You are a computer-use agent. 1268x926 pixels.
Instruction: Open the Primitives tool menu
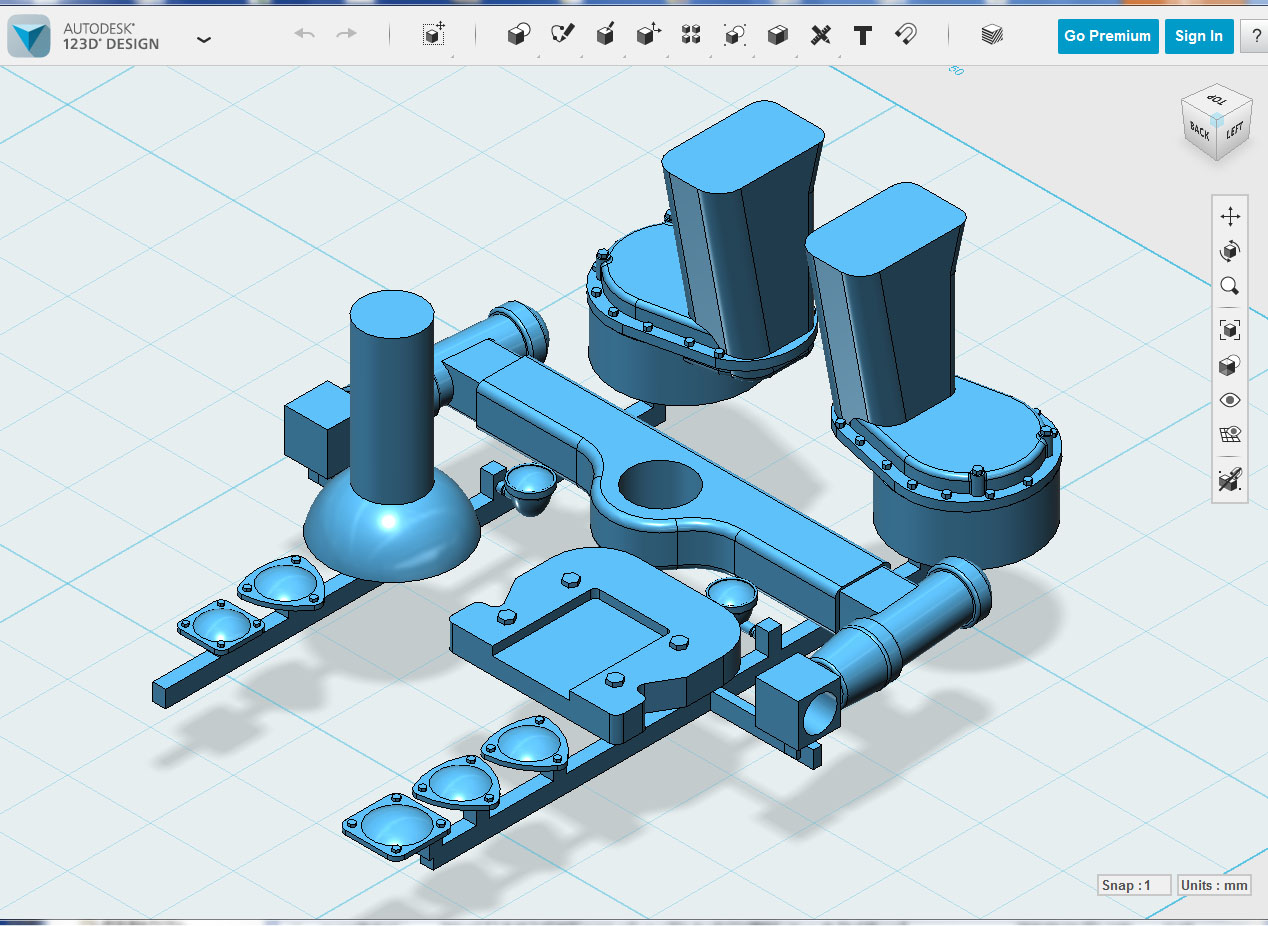point(518,35)
